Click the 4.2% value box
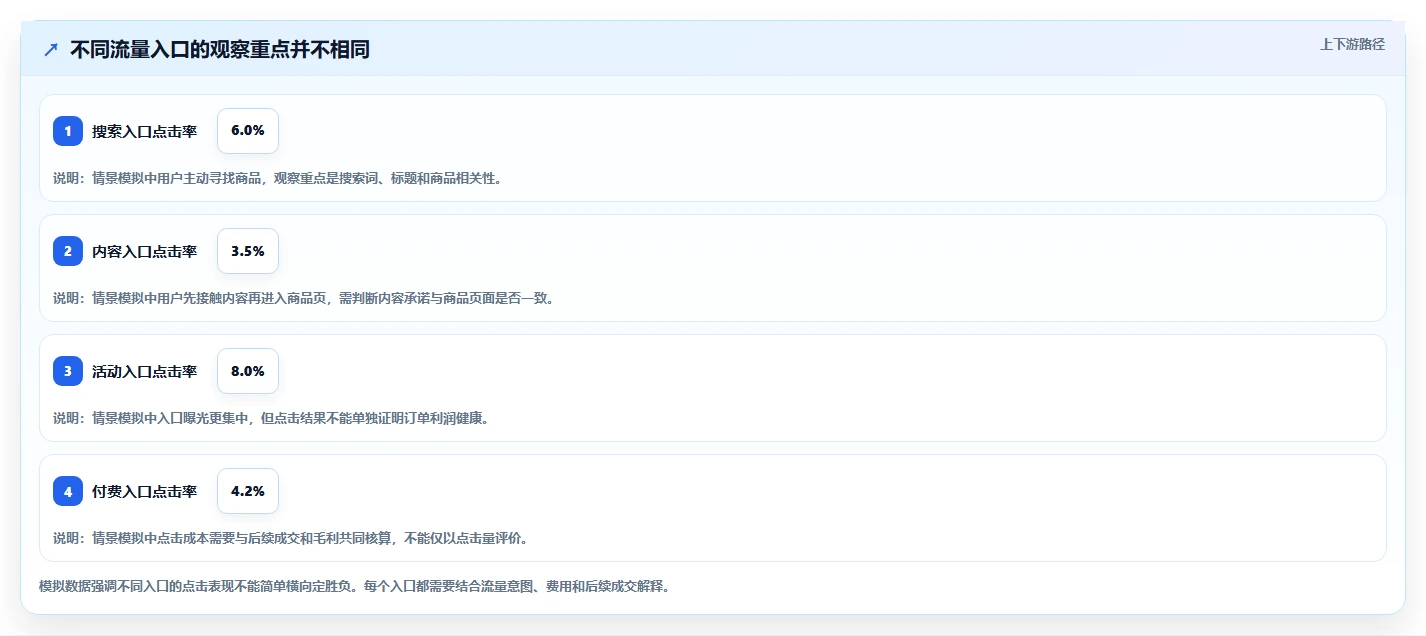 coord(248,491)
